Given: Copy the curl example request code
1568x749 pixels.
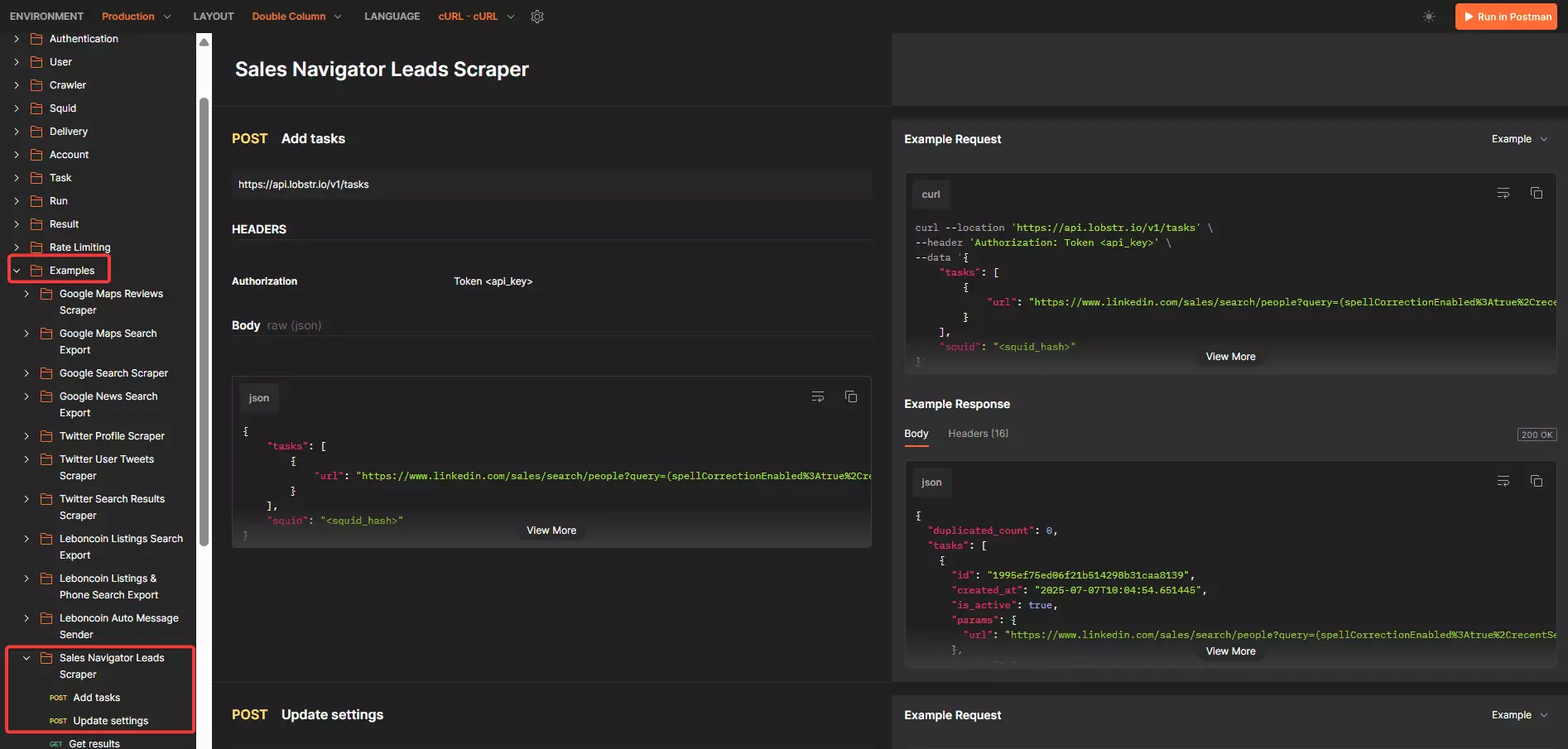Looking at the screenshot, I should point(1537,193).
